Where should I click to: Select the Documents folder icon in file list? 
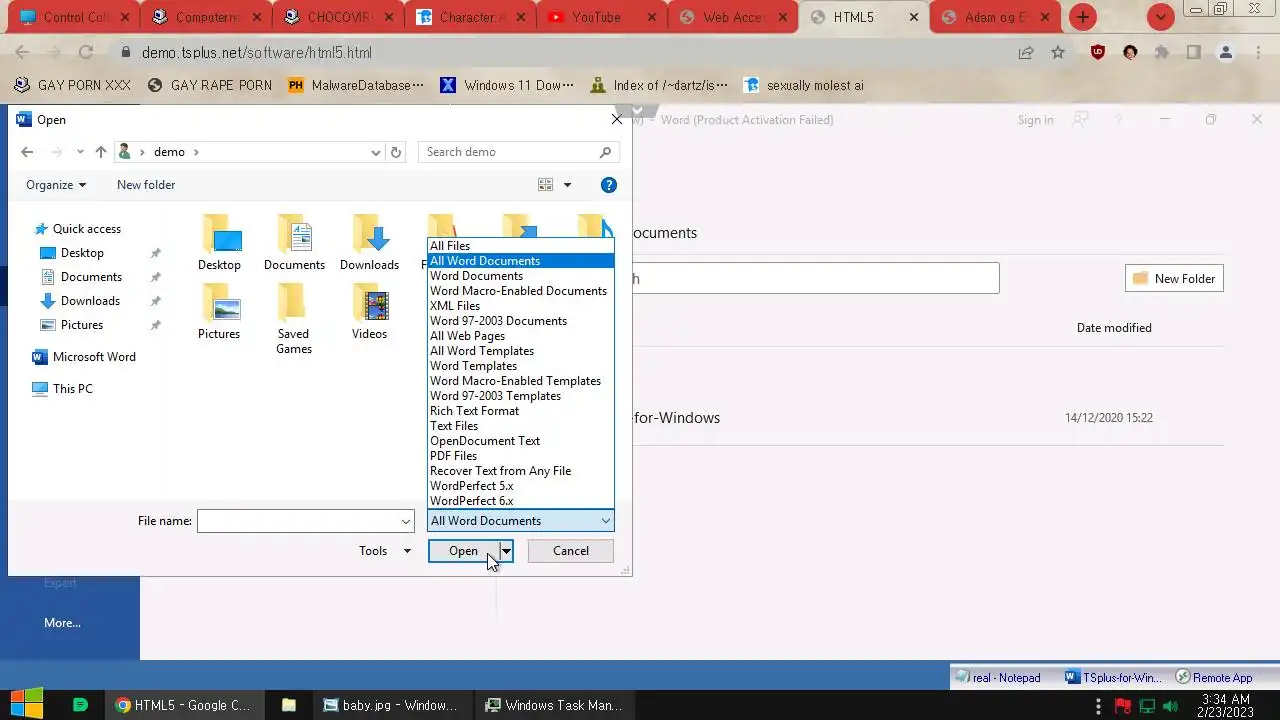[294, 243]
